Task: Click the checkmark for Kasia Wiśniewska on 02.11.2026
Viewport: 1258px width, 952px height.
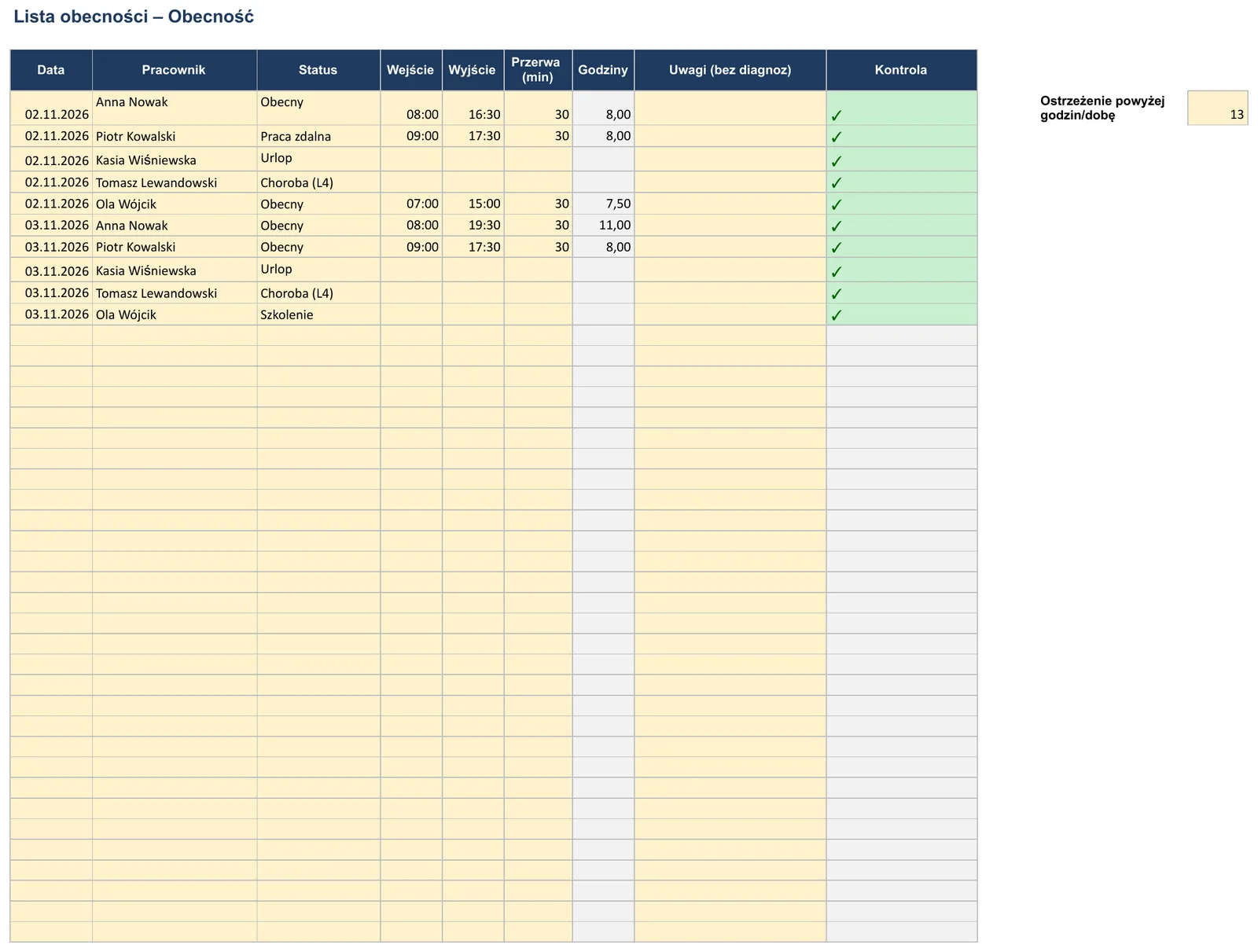Action: point(837,161)
